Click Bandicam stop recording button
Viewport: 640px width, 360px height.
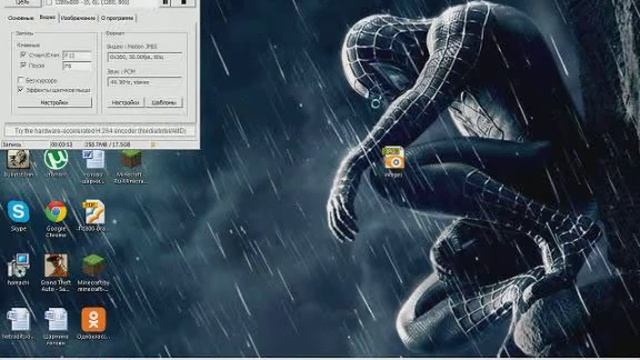184,3
